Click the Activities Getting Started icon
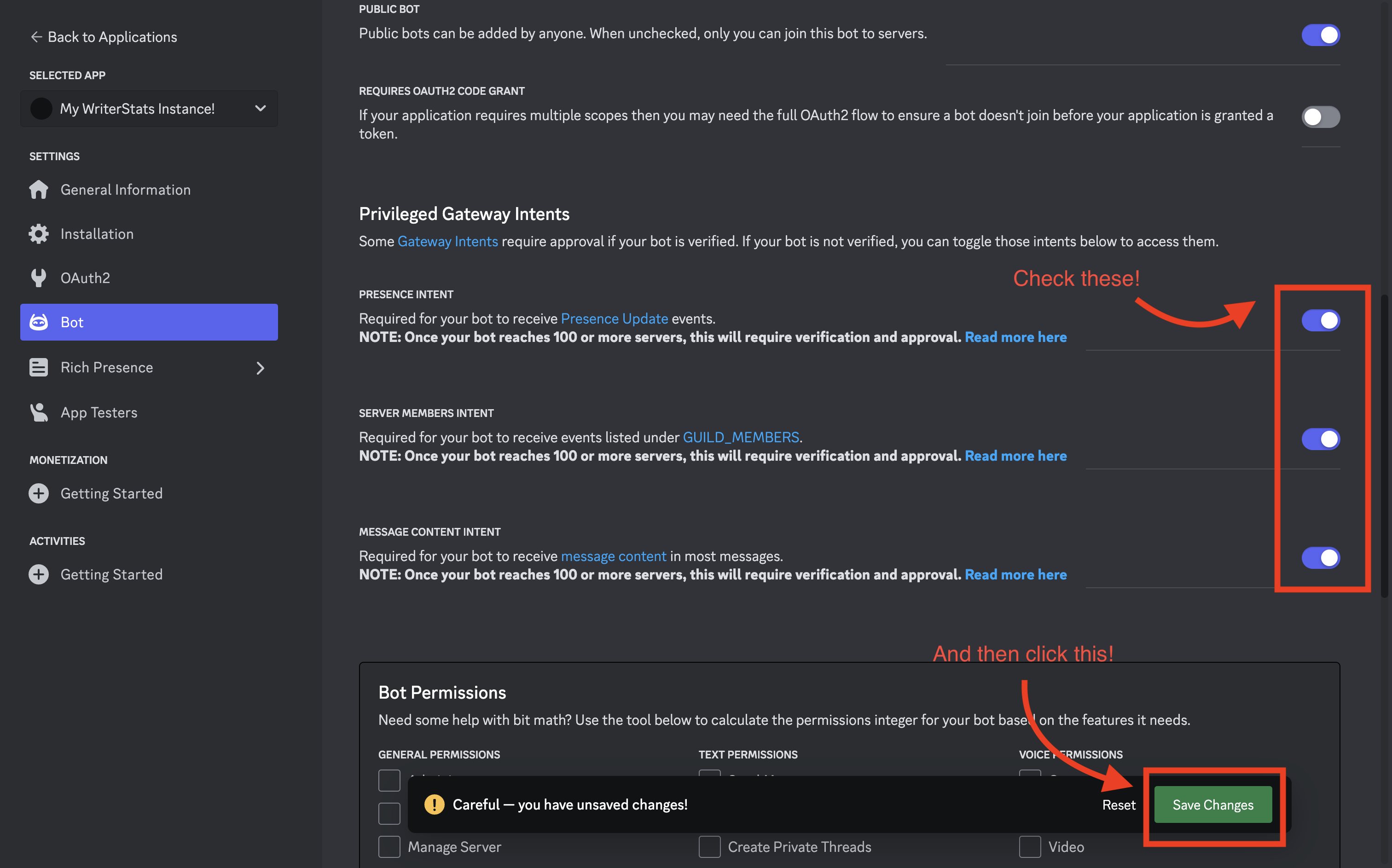The height and width of the screenshot is (868, 1392). pos(39,574)
